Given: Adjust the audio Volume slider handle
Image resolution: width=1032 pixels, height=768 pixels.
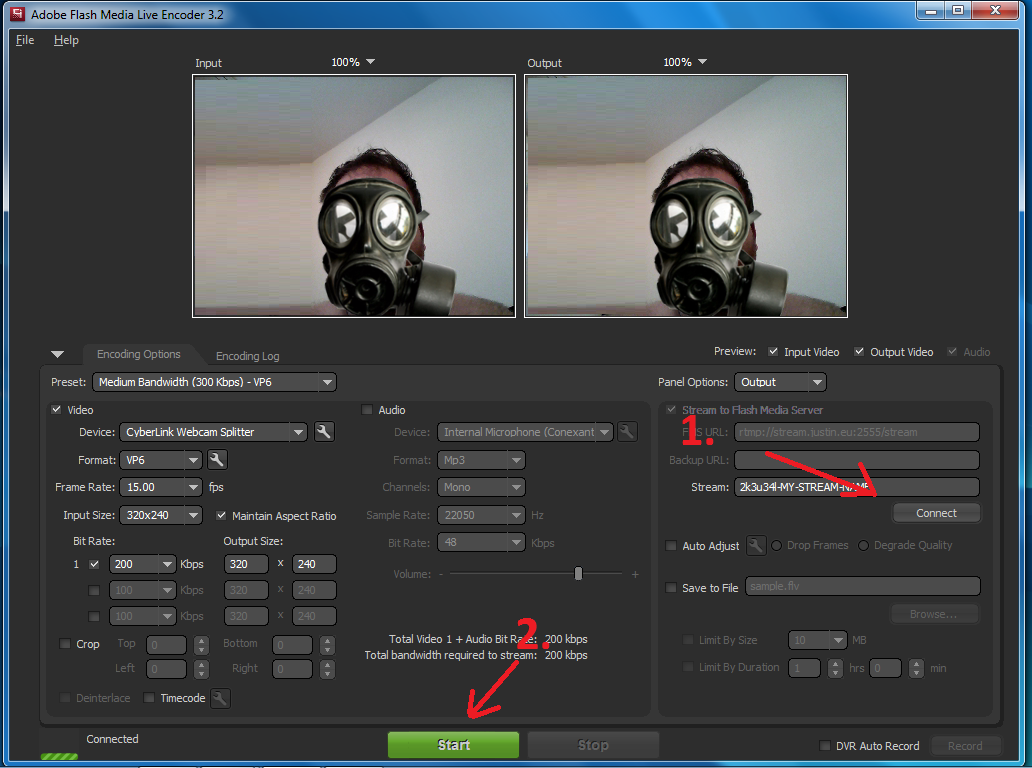Looking at the screenshot, I should (x=578, y=574).
